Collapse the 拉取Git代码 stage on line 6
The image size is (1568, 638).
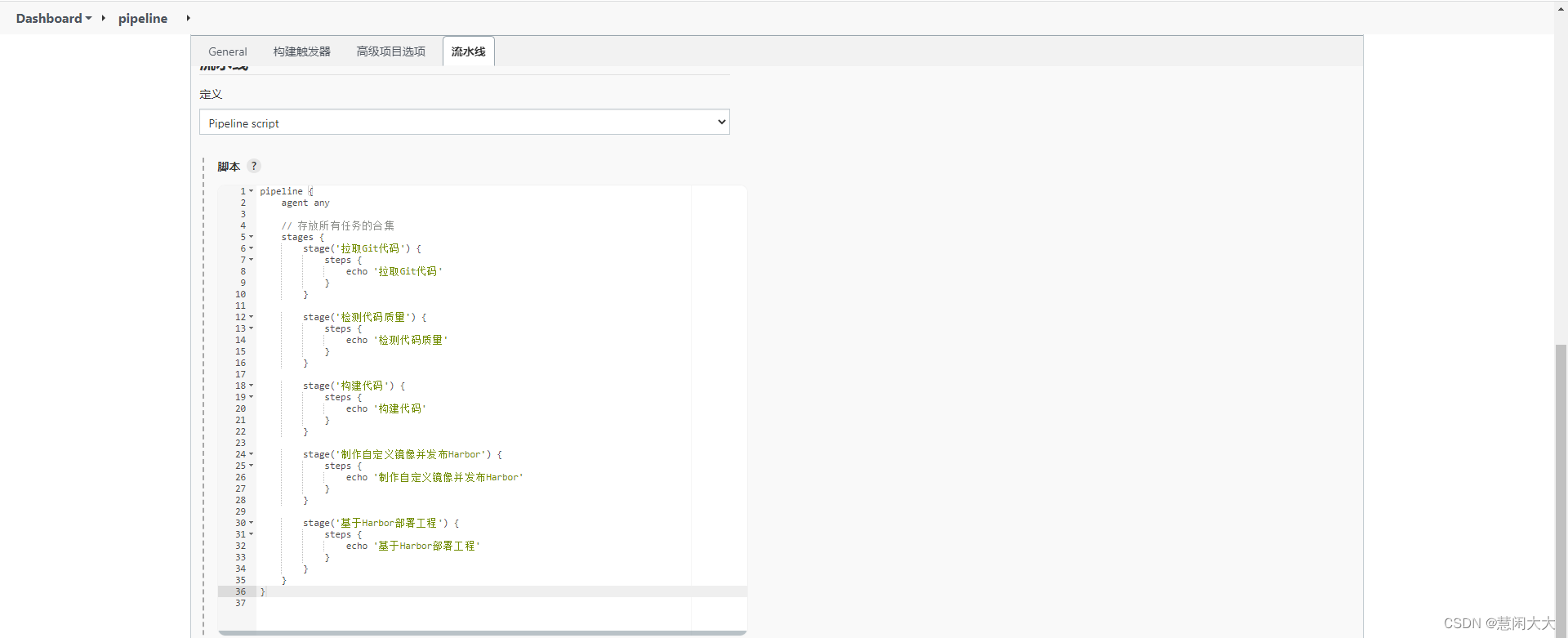(252, 248)
